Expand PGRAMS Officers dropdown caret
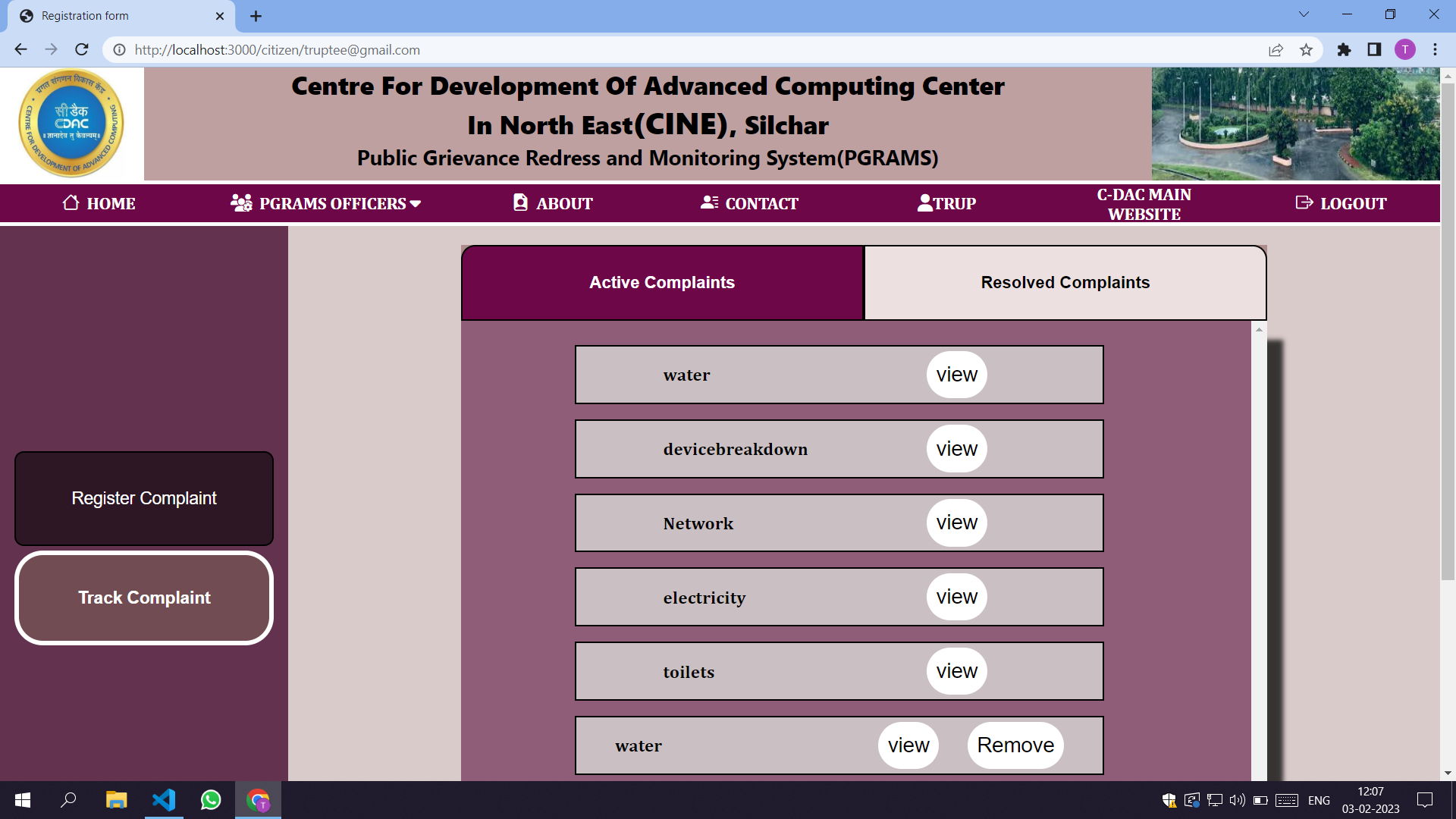Viewport: 1456px width, 819px height. (416, 203)
